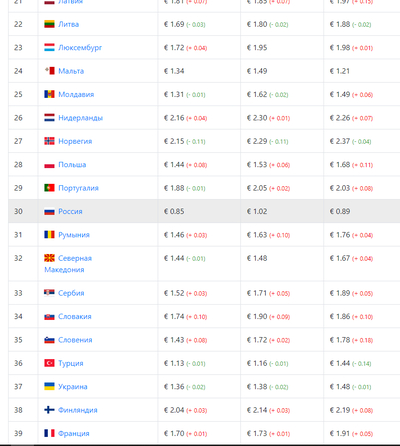Open the Франция country link
Image resolution: width=400 pixels, height=446 pixels.
74,433
